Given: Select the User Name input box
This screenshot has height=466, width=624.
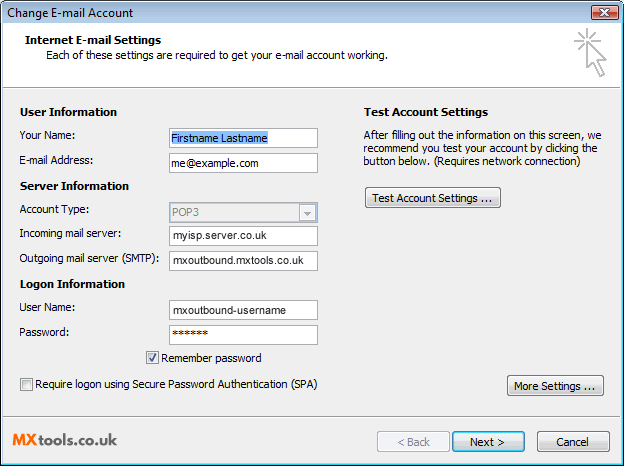Looking at the screenshot, I should click(243, 310).
